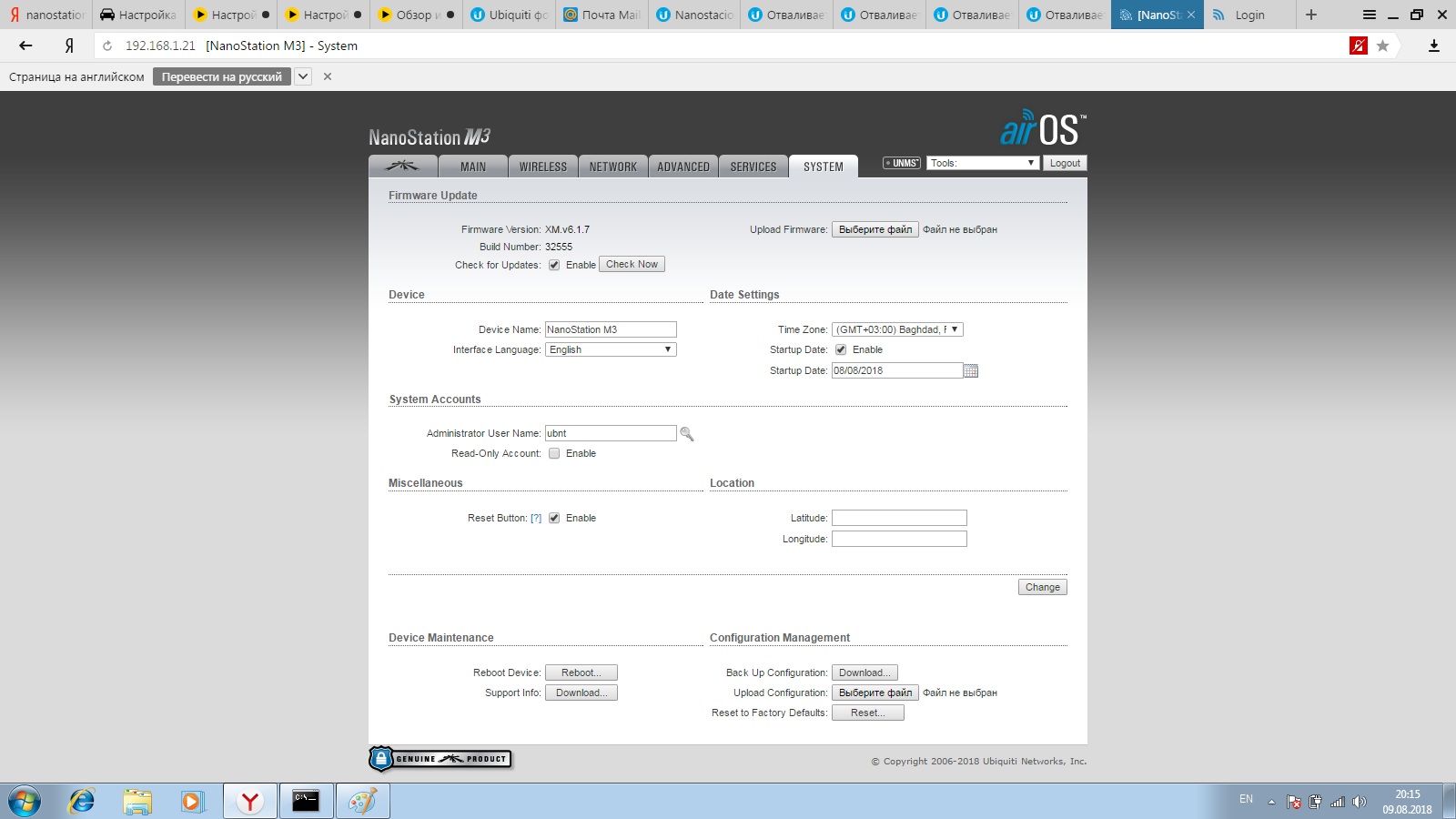Expand the Time Zone dropdown

click(x=897, y=329)
